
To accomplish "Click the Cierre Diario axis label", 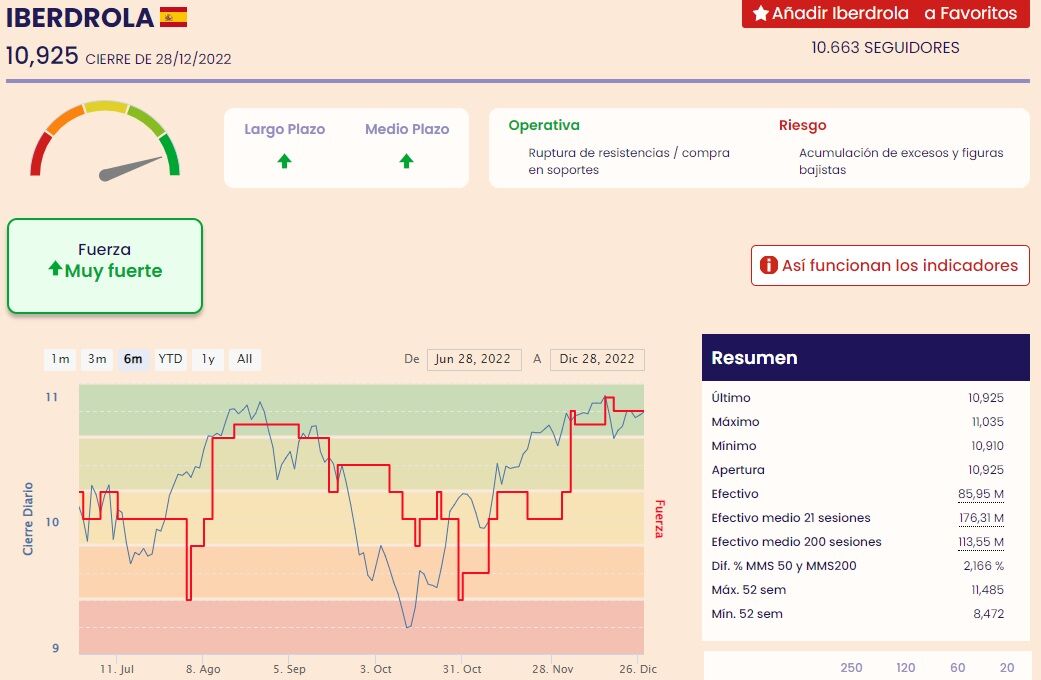I will [x=28, y=519].
